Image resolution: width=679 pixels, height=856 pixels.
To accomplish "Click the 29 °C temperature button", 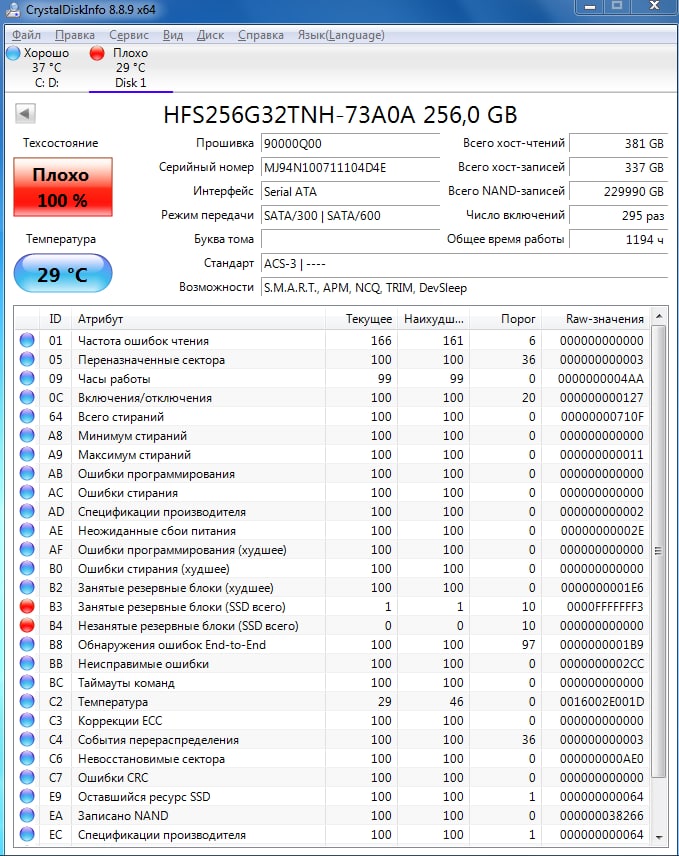I will 63,273.
